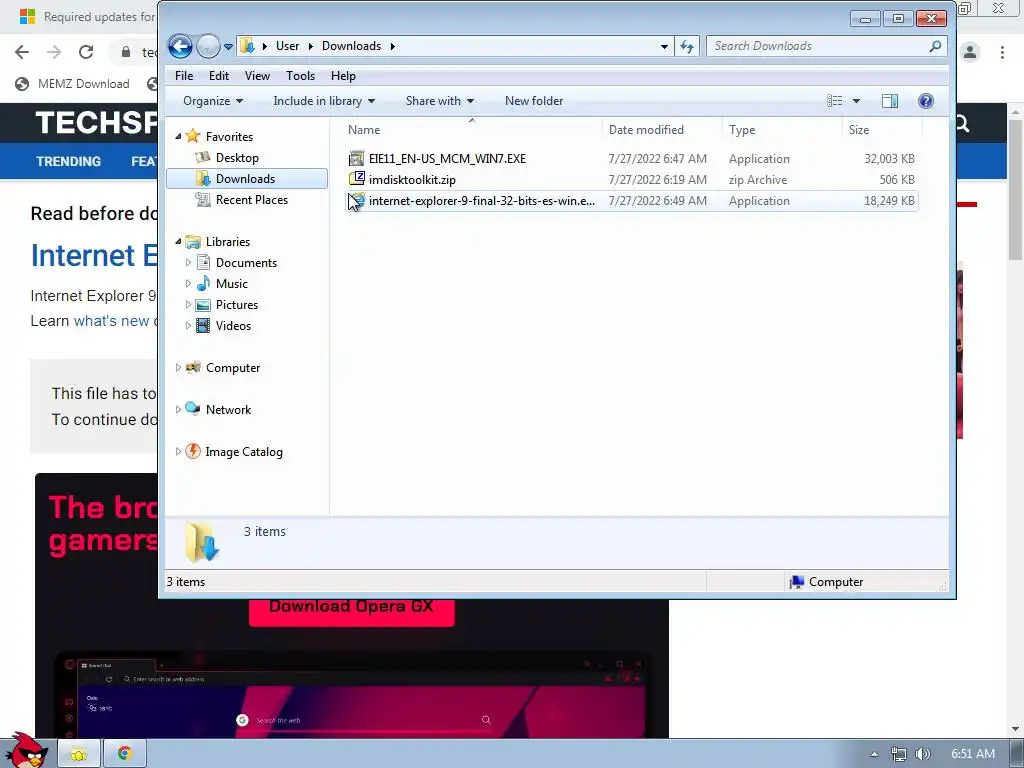Click New folder button
The image size is (1024, 768).
[534, 101]
